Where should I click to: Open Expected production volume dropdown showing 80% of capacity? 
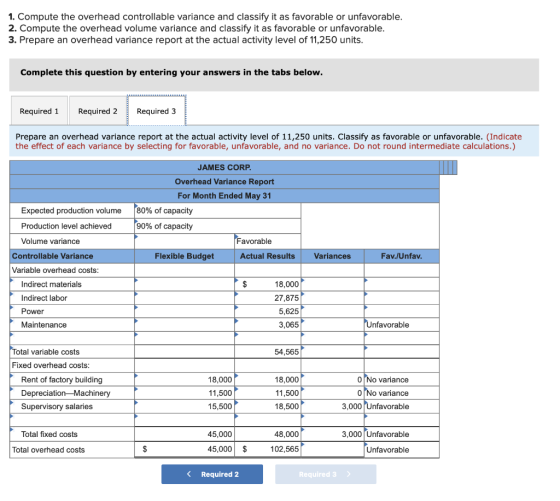point(218,211)
